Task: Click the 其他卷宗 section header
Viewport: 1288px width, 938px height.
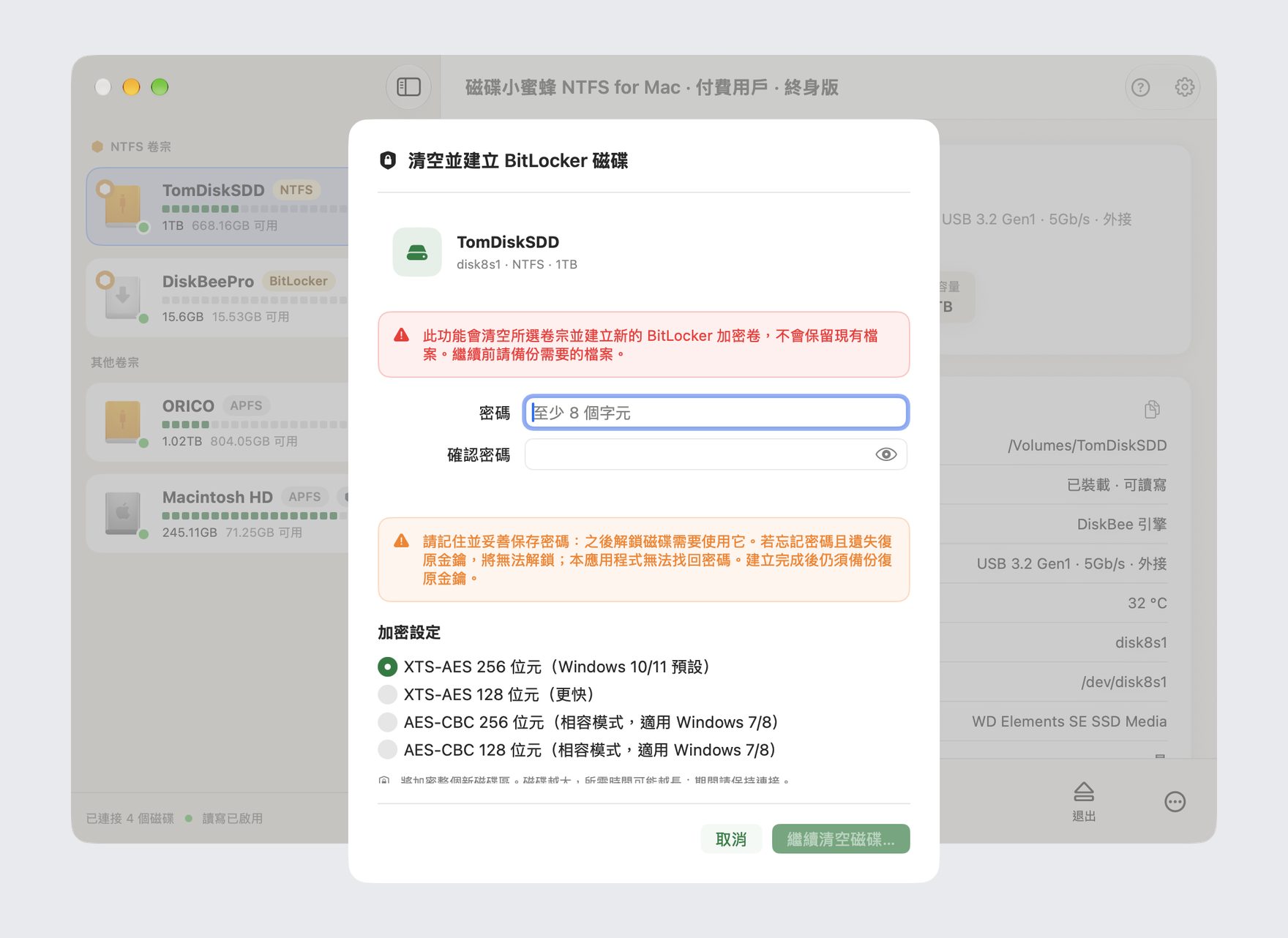Action: click(115, 362)
